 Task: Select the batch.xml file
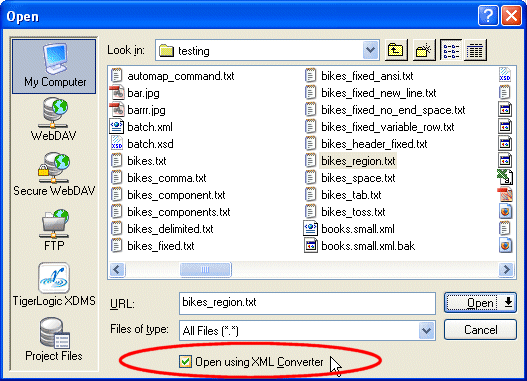tap(141, 127)
